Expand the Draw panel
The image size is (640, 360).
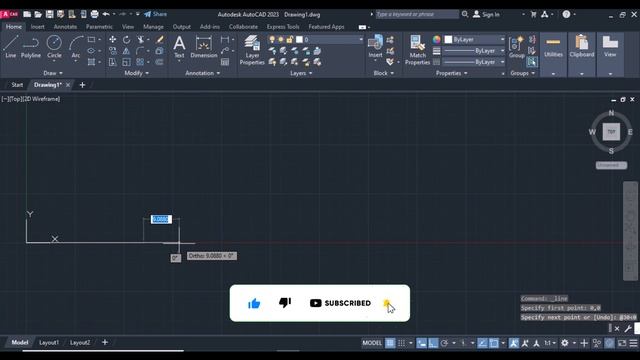tap(53, 73)
